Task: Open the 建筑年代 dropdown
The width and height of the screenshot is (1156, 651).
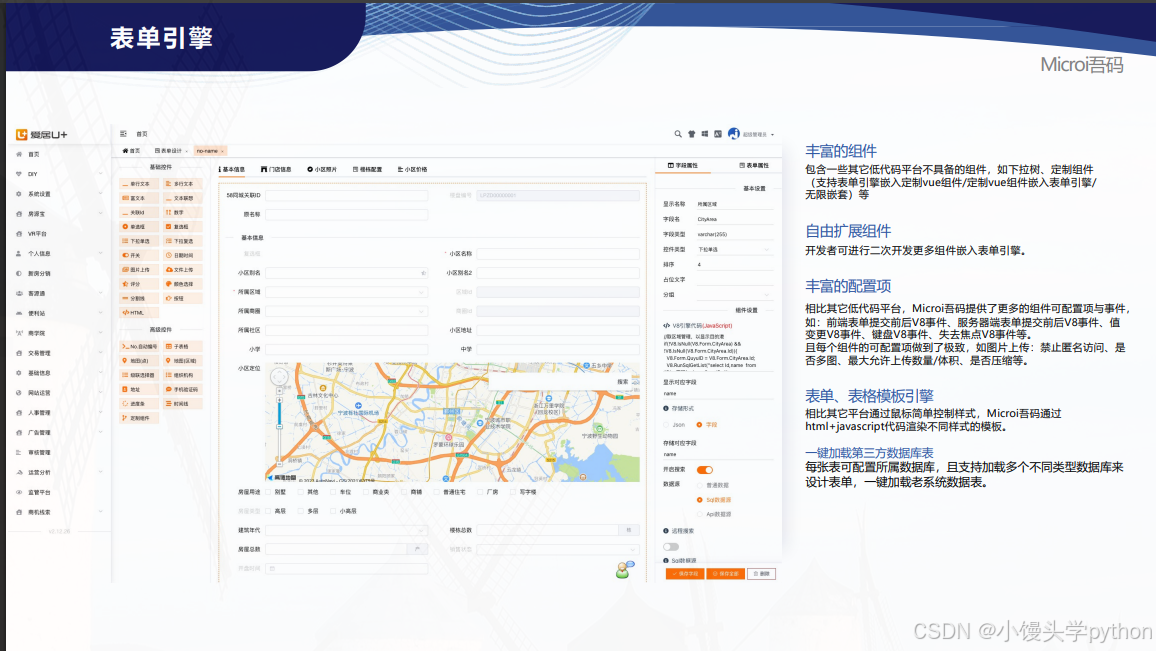Action: (x=347, y=530)
